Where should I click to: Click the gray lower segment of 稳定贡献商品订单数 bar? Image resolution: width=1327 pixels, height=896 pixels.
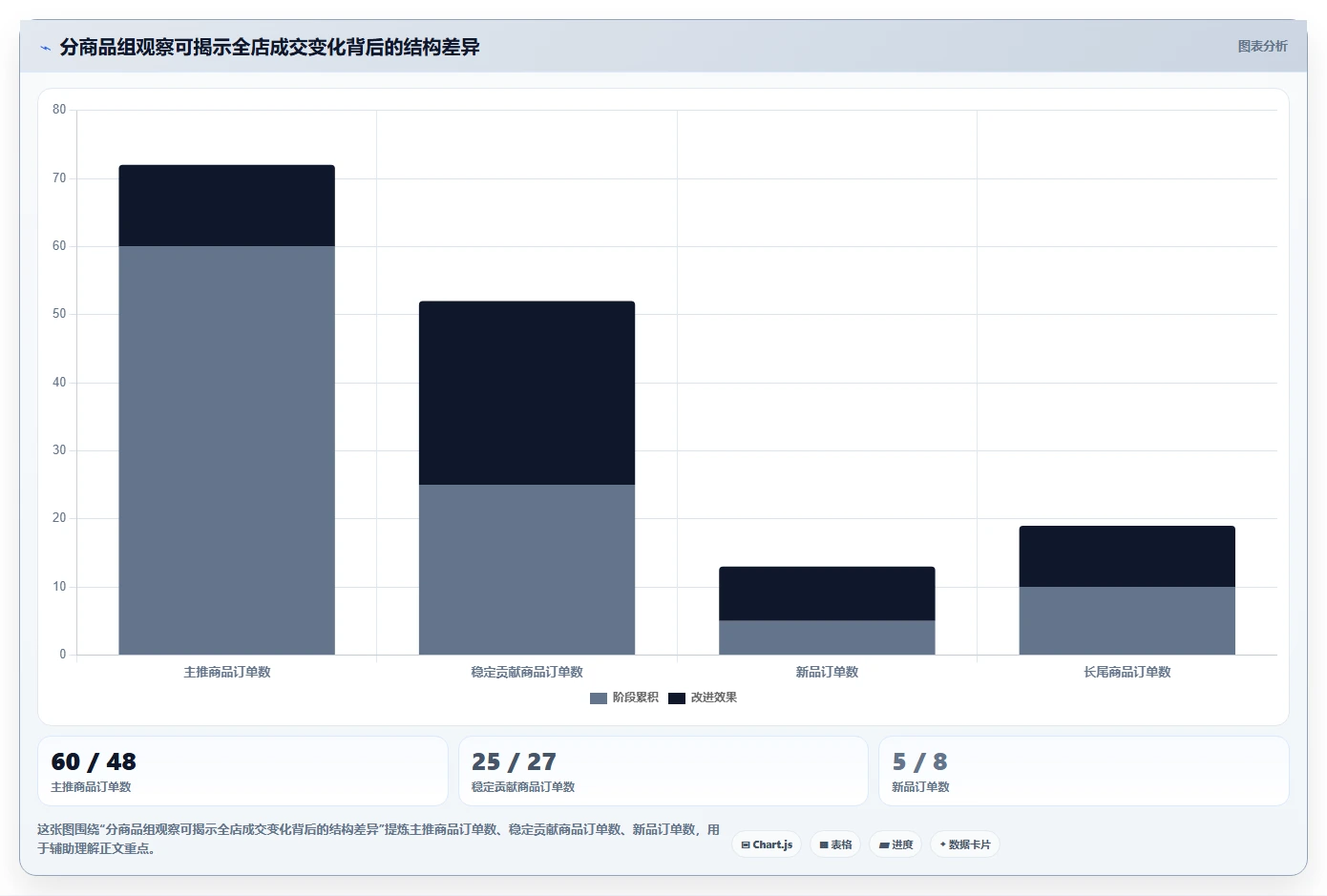tap(527, 570)
